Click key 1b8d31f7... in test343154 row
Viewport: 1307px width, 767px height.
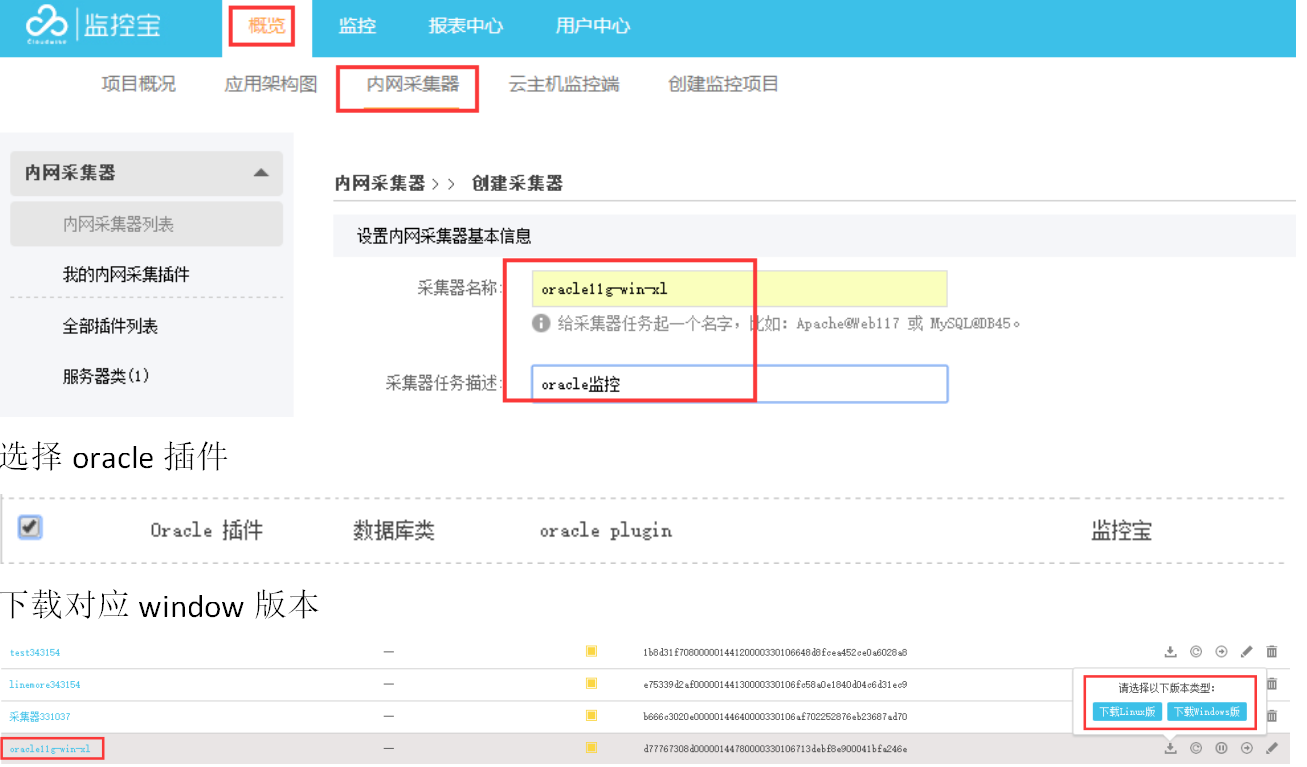[775, 652]
